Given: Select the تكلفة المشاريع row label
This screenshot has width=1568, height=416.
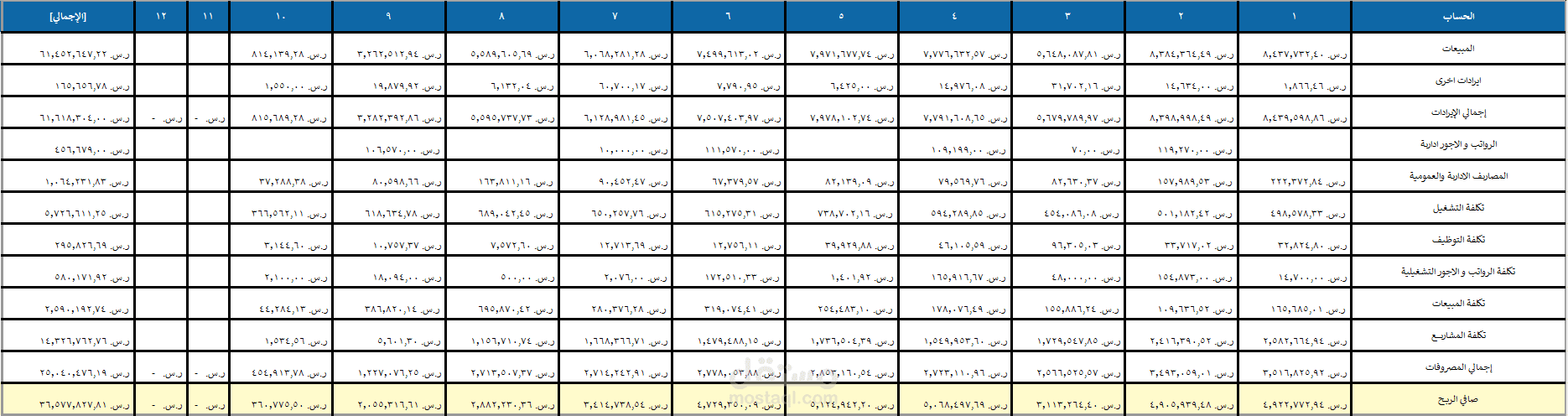Looking at the screenshot, I should pyautogui.click(x=1458, y=335).
